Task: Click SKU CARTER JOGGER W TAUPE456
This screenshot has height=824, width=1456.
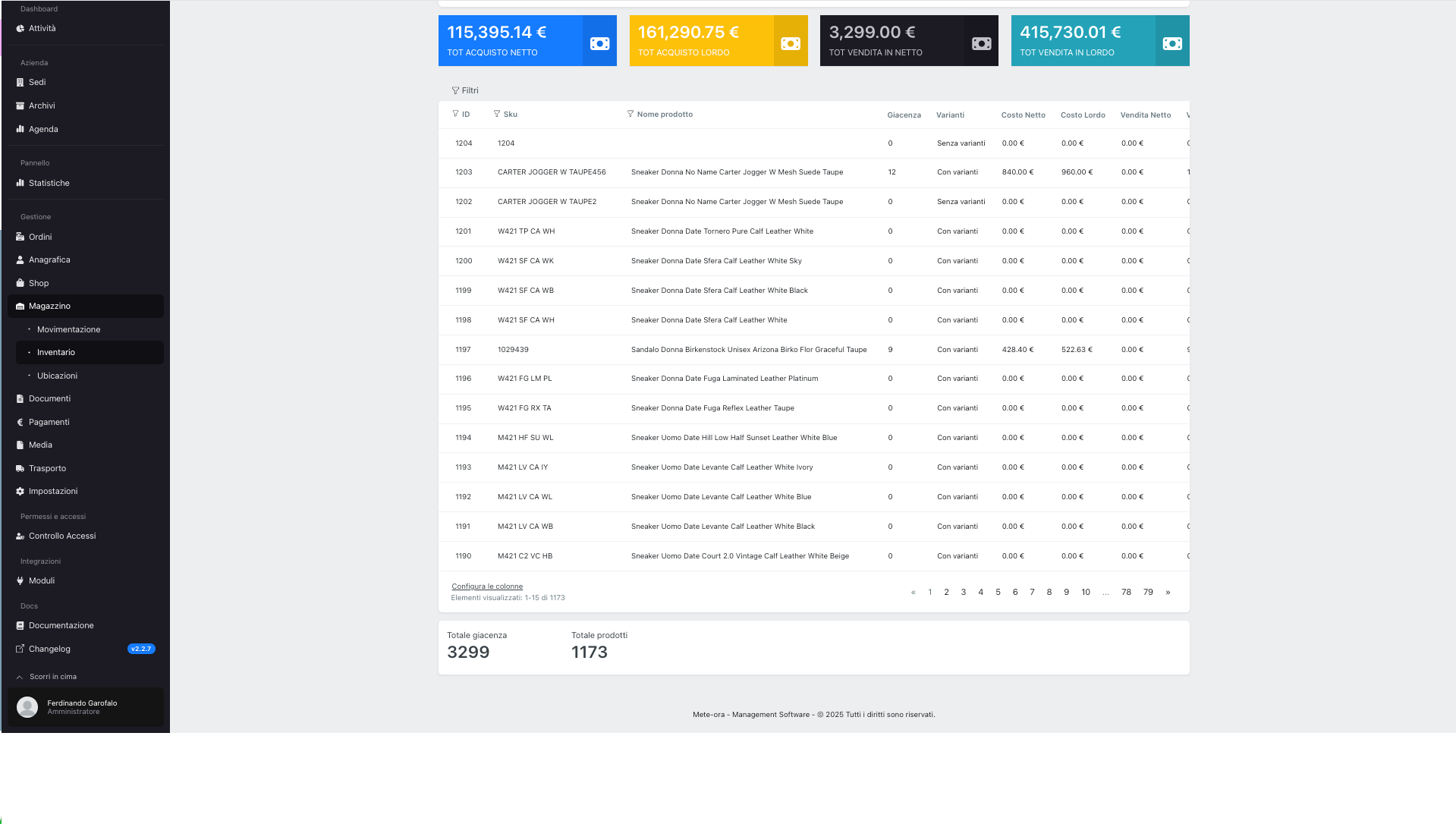Action: click(552, 172)
